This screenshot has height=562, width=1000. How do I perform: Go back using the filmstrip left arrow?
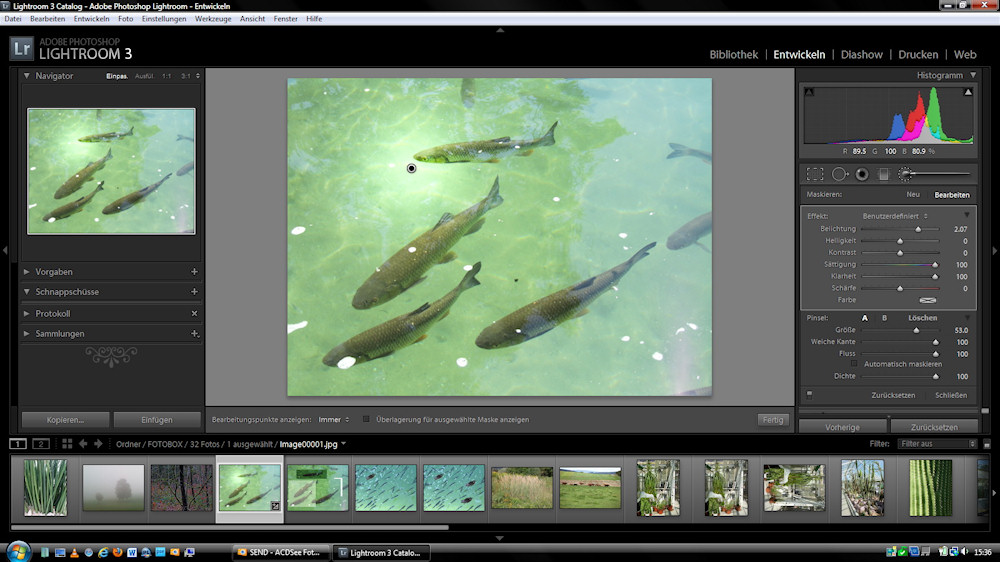[x=83, y=443]
